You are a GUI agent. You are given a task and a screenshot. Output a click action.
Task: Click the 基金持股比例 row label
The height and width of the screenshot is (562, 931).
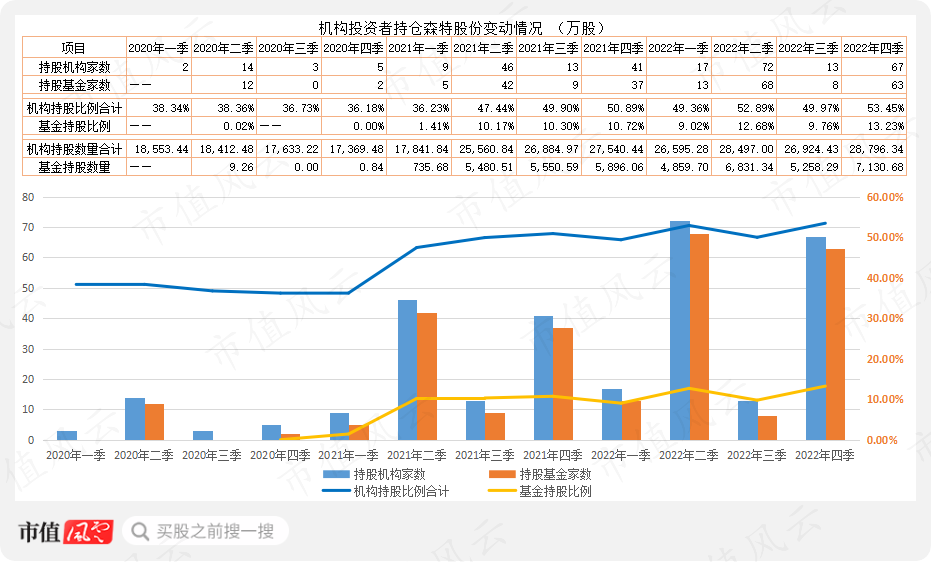coord(74,126)
